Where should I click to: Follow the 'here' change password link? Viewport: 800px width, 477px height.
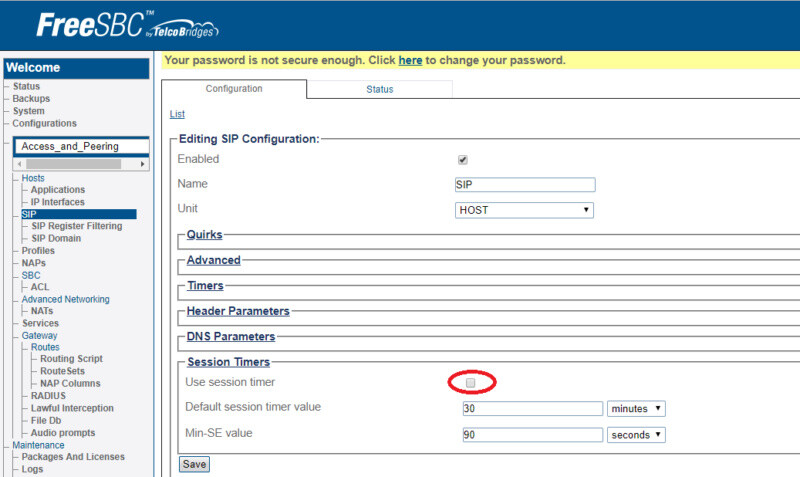410,60
